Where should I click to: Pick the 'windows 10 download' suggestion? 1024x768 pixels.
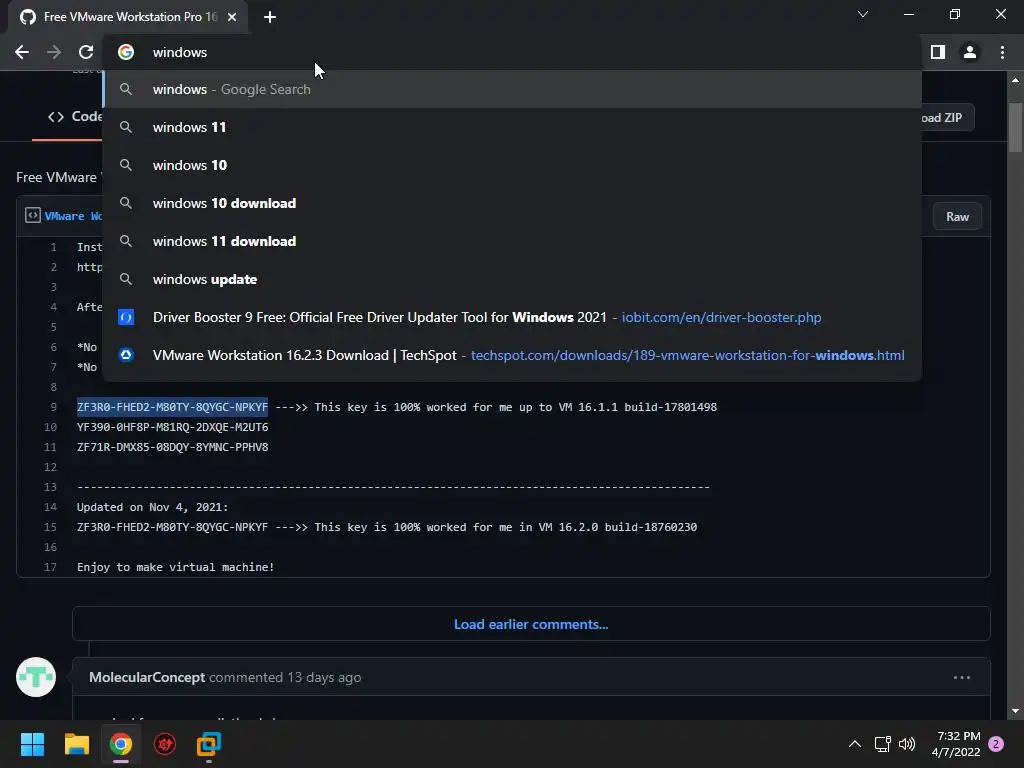click(512, 203)
